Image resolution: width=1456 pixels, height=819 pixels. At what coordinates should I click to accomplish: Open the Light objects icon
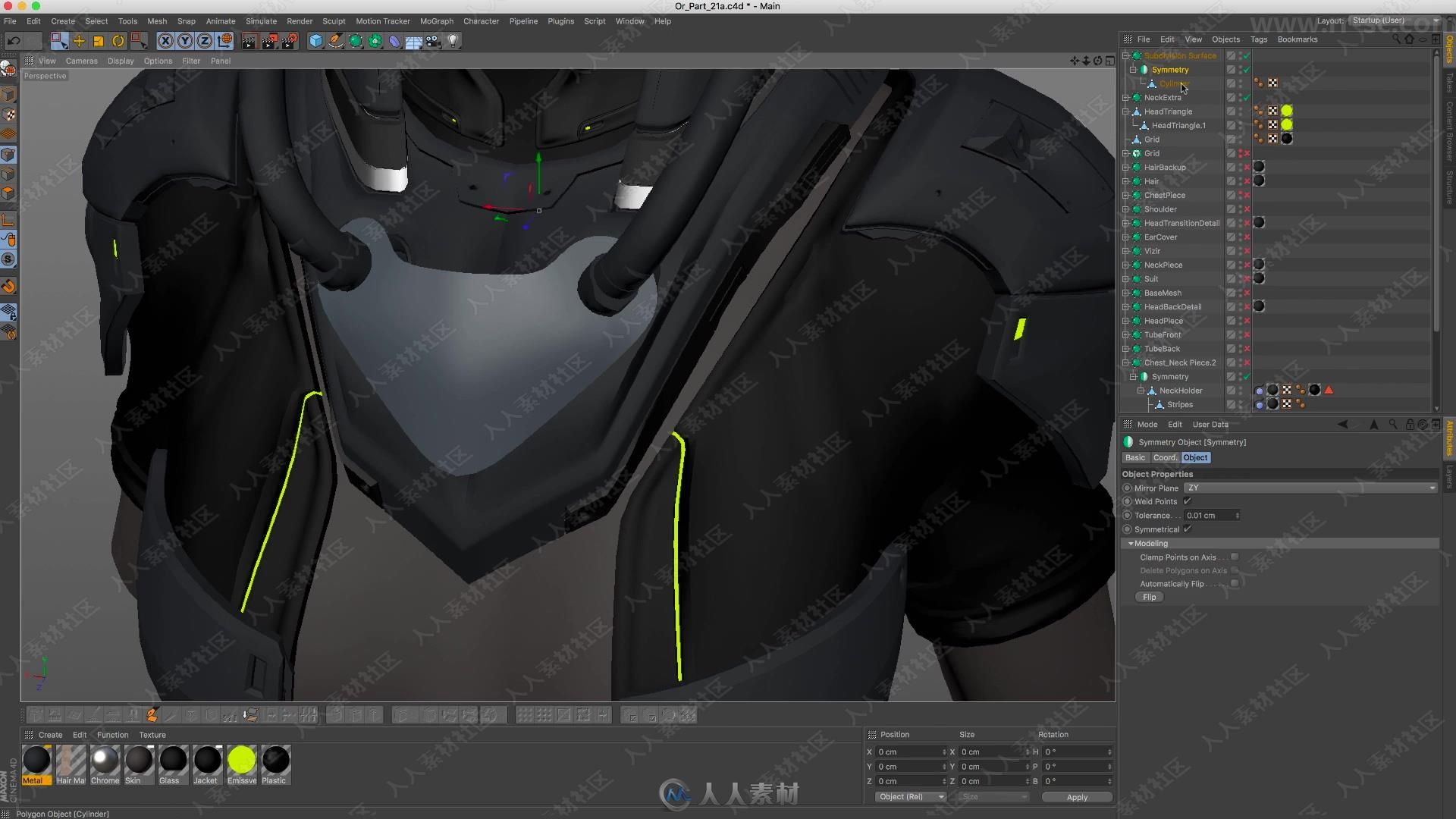pyautogui.click(x=453, y=41)
